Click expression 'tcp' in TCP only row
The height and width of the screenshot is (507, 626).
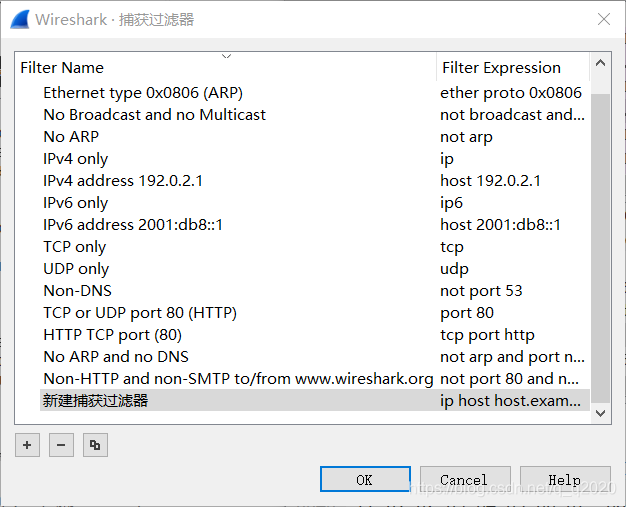tap(452, 246)
